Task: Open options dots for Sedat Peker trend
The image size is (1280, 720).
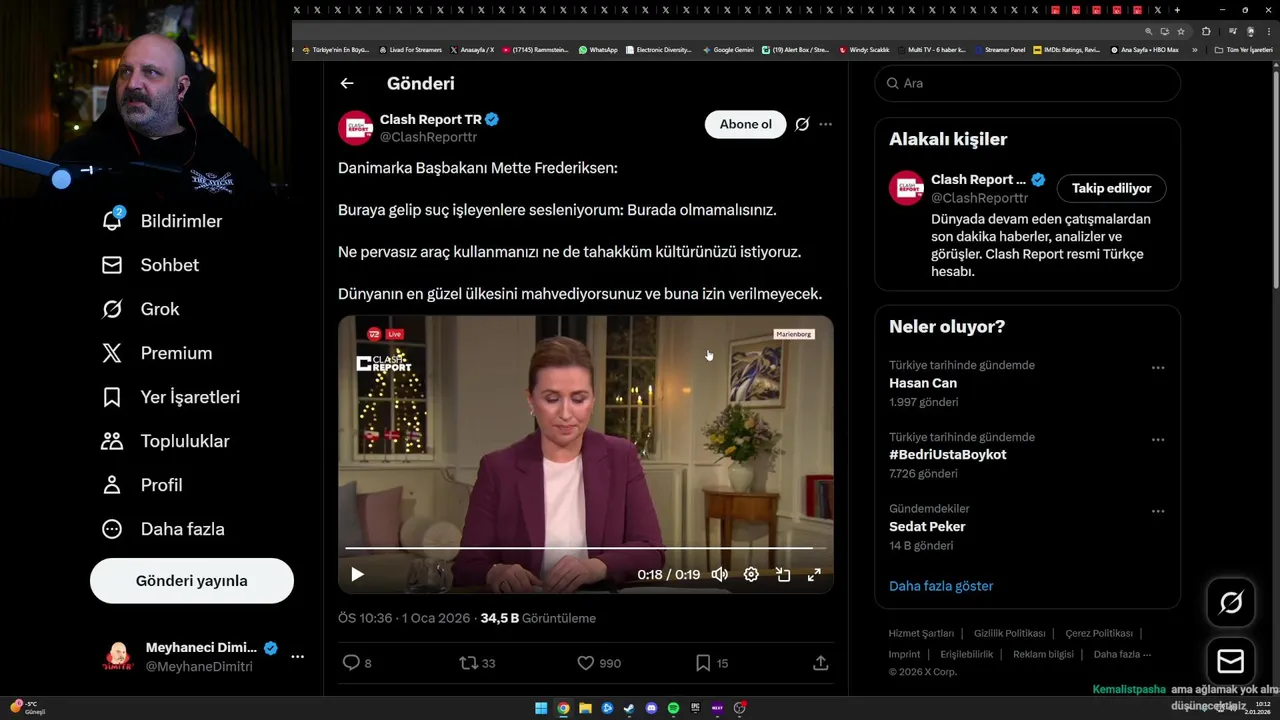Action: 1158,511
